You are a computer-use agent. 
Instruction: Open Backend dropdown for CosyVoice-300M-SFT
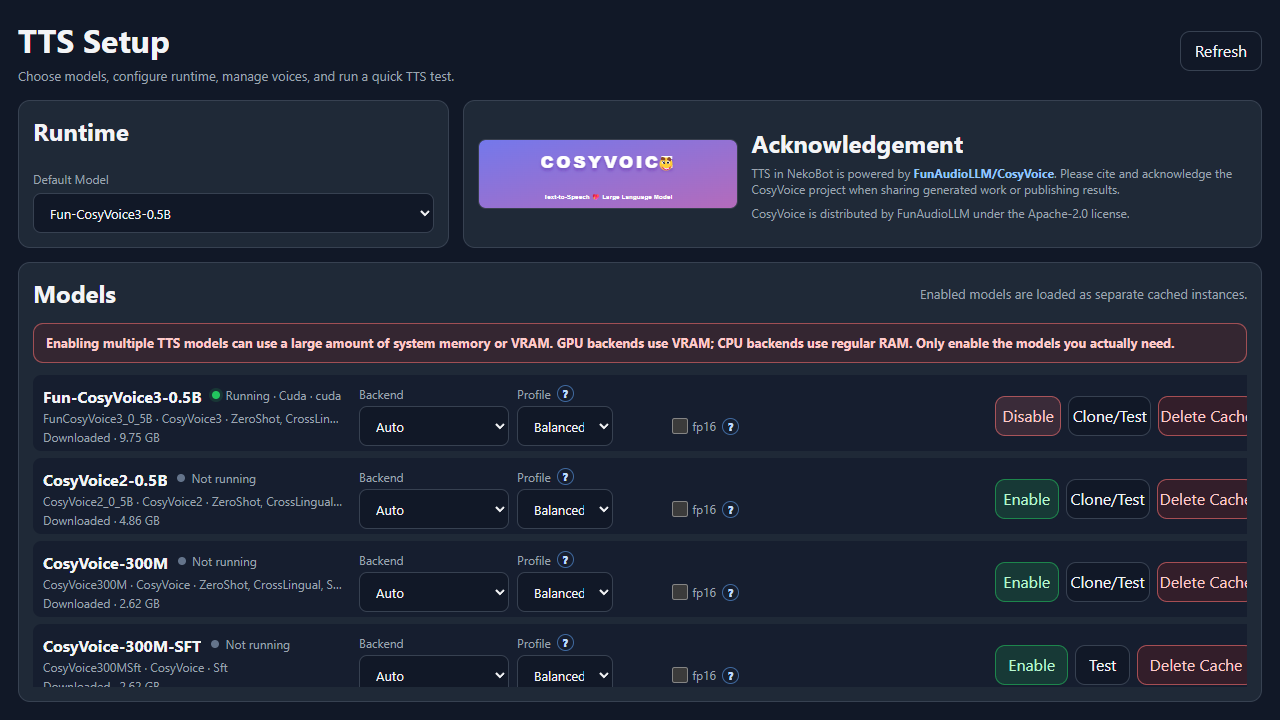[434, 671]
